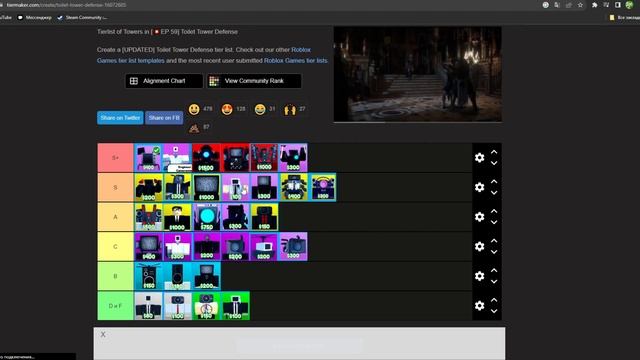Open the Chrome profile avatar
640x360 pixels.
pos(630,5)
